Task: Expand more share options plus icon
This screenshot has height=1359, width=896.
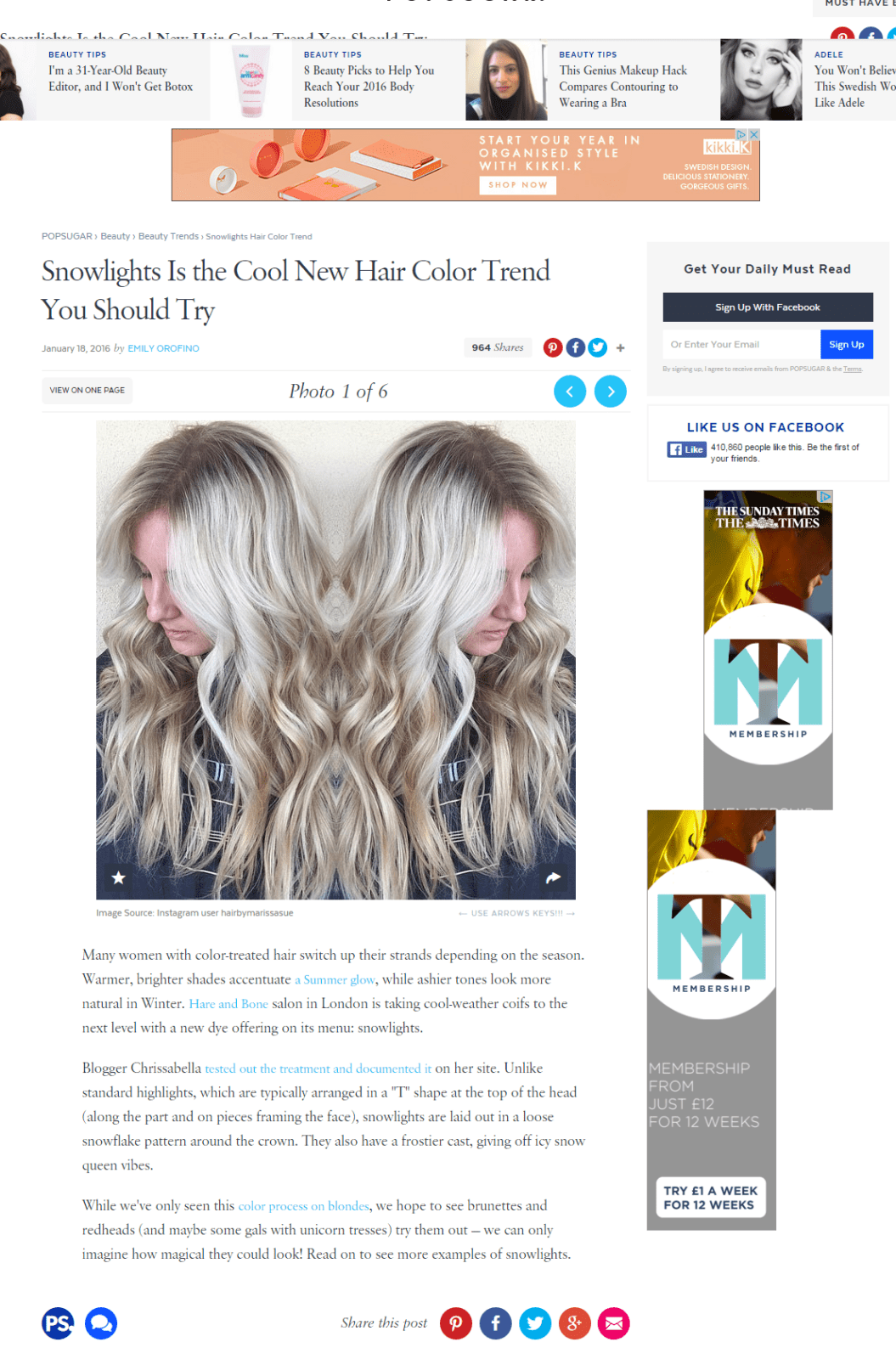Action: coord(621,347)
